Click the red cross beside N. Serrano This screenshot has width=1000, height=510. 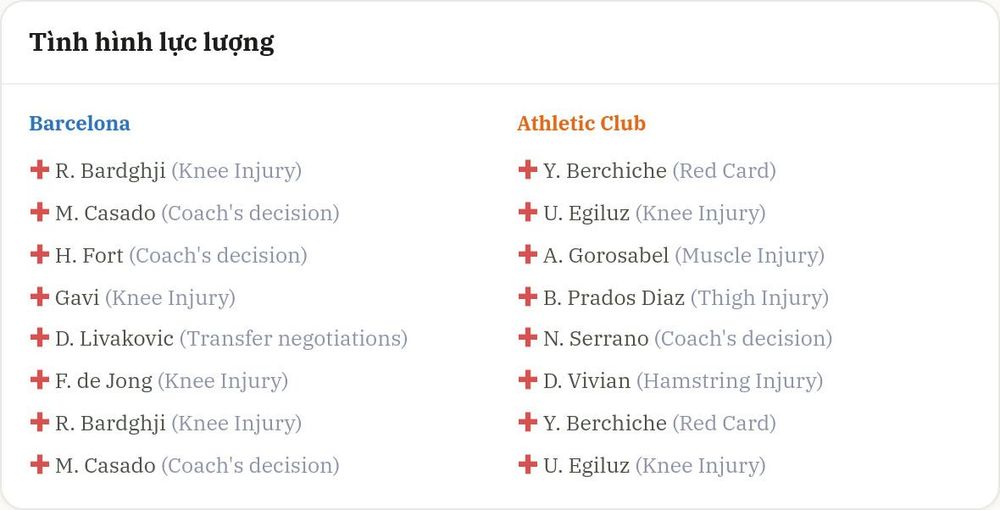tap(527, 337)
